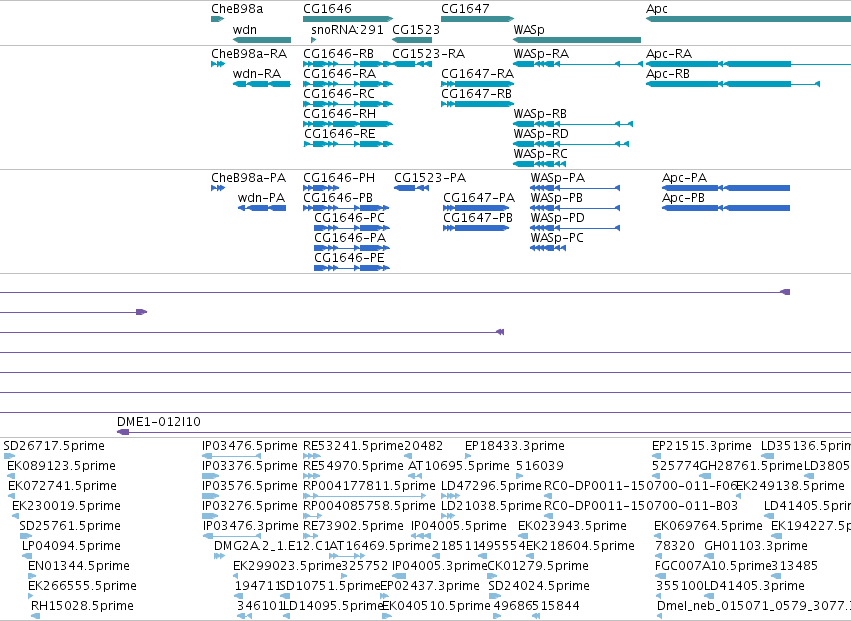This screenshot has width=851, height=621.
Task: Click EST SD26717.5prime
Action: [x=9, y=456]
